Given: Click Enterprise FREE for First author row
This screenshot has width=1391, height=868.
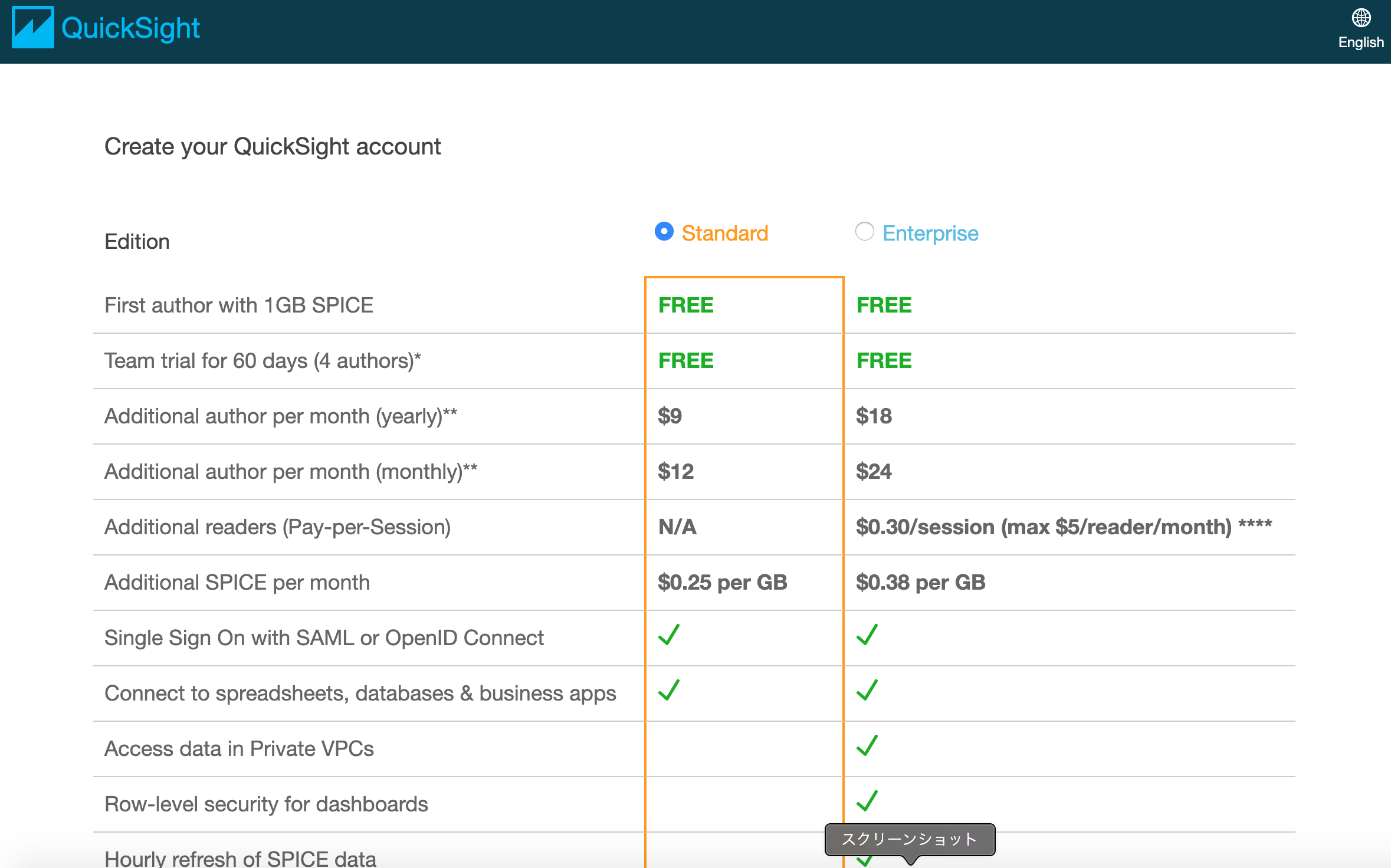Looking at the screenshot, I should pos(884,305).
